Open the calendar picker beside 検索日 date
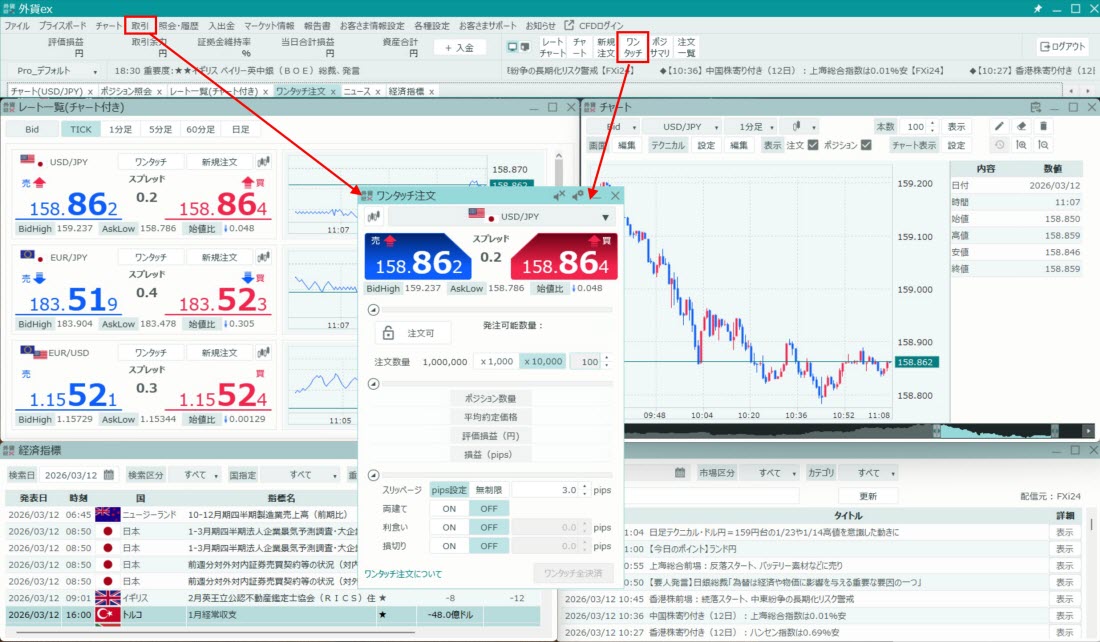The height and width of the screenshot is (642, 1100). [x=109, y=475]
